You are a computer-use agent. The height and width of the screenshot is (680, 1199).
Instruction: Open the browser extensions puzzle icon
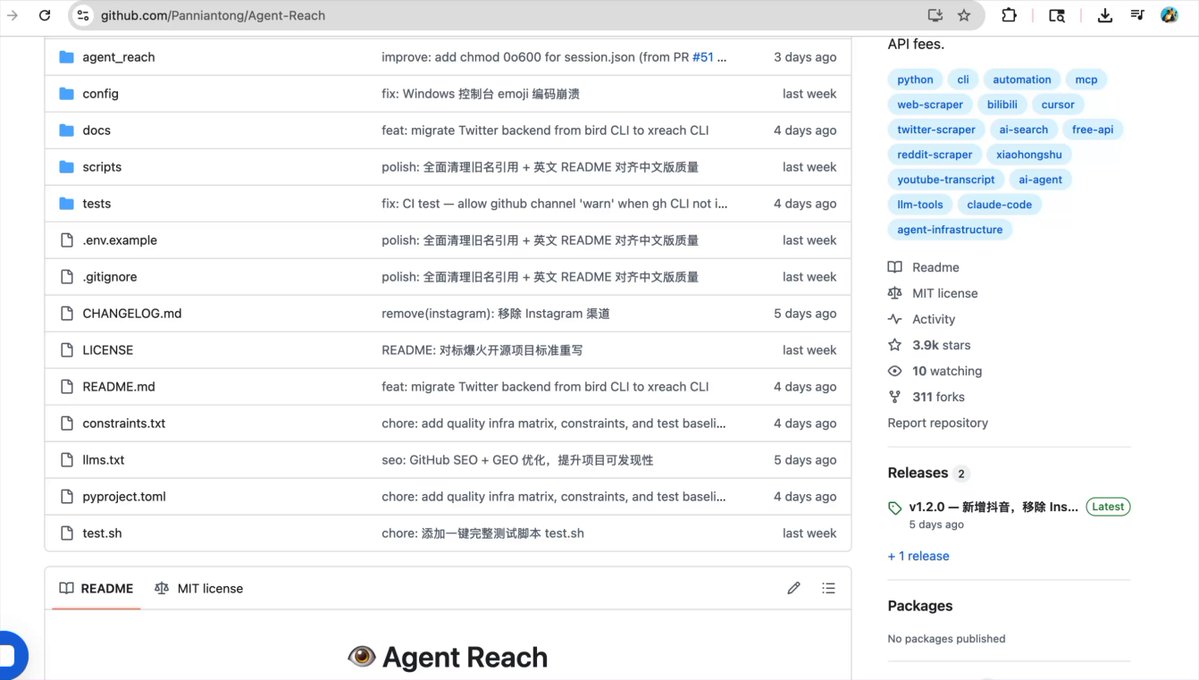click(x=1009, y=15)
